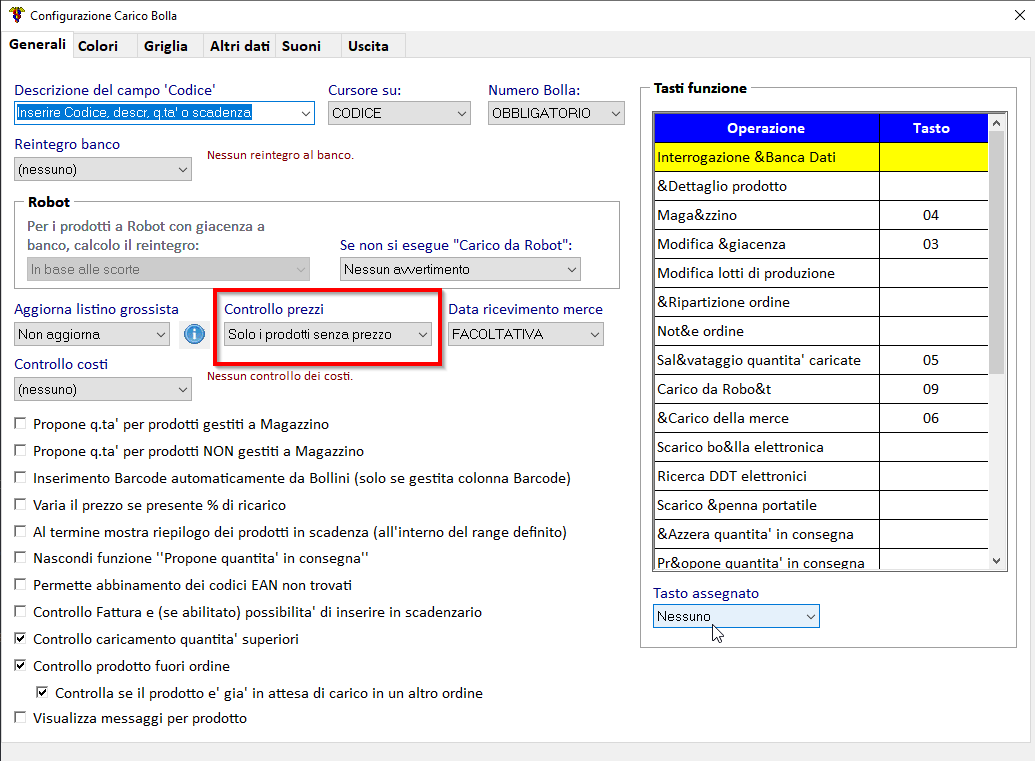Viewport: 1035px width, 761px height.
Task: Expand the Data ricevimento merce dropdown
Action: click(x=525, y=335)
